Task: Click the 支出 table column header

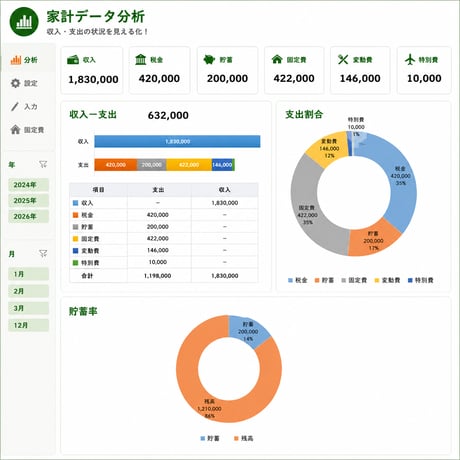Action: point(158,190)
